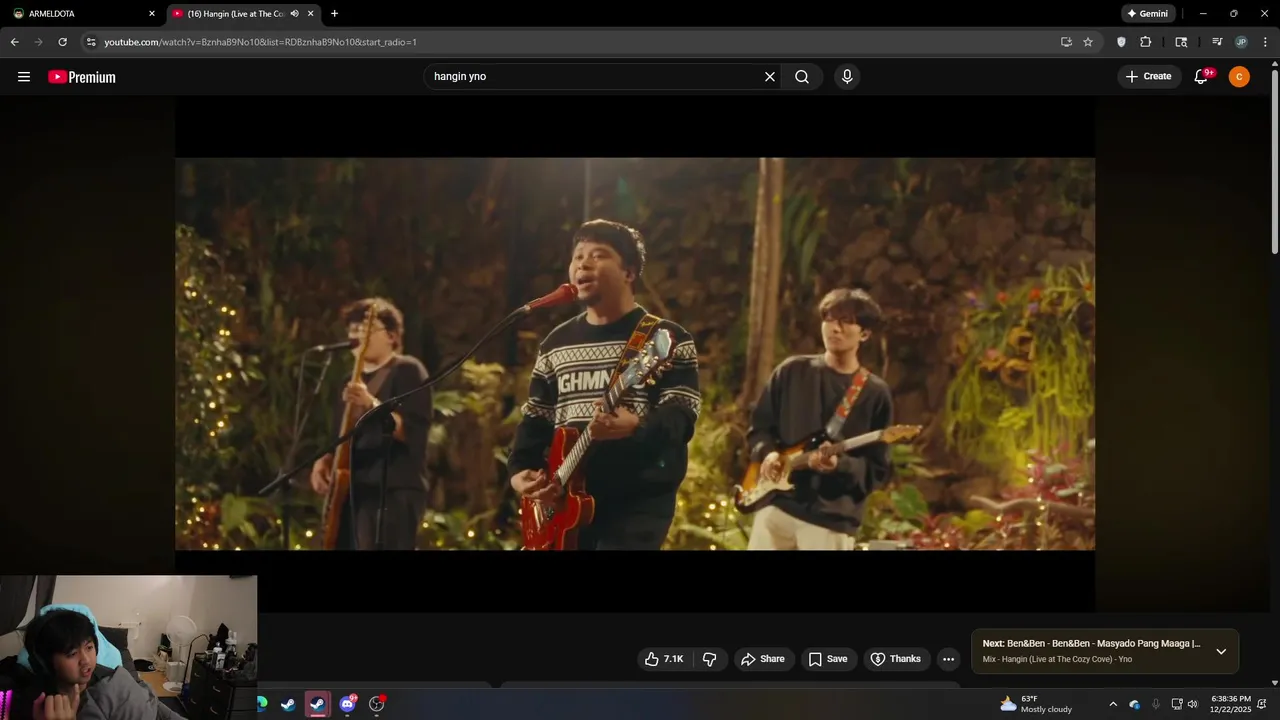Click the Next: Ben&Ben queue title text
This screenshot has width=1280, height=720.
point(1091,644)
